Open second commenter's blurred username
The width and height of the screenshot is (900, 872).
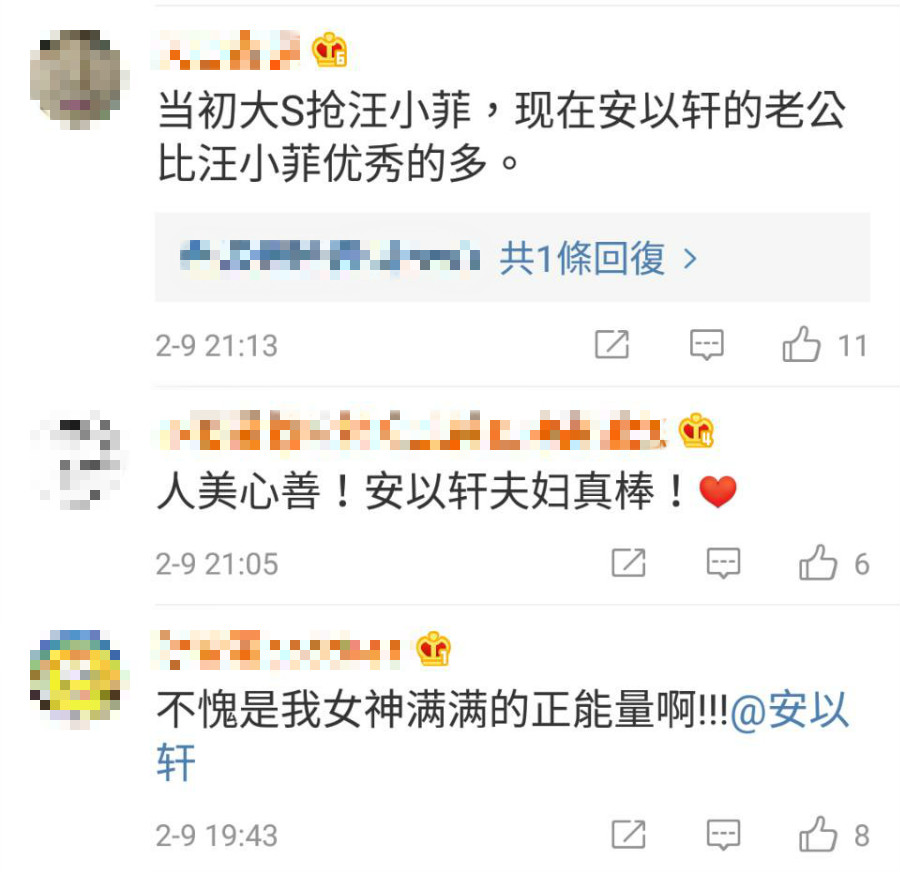tap(413, 431)
